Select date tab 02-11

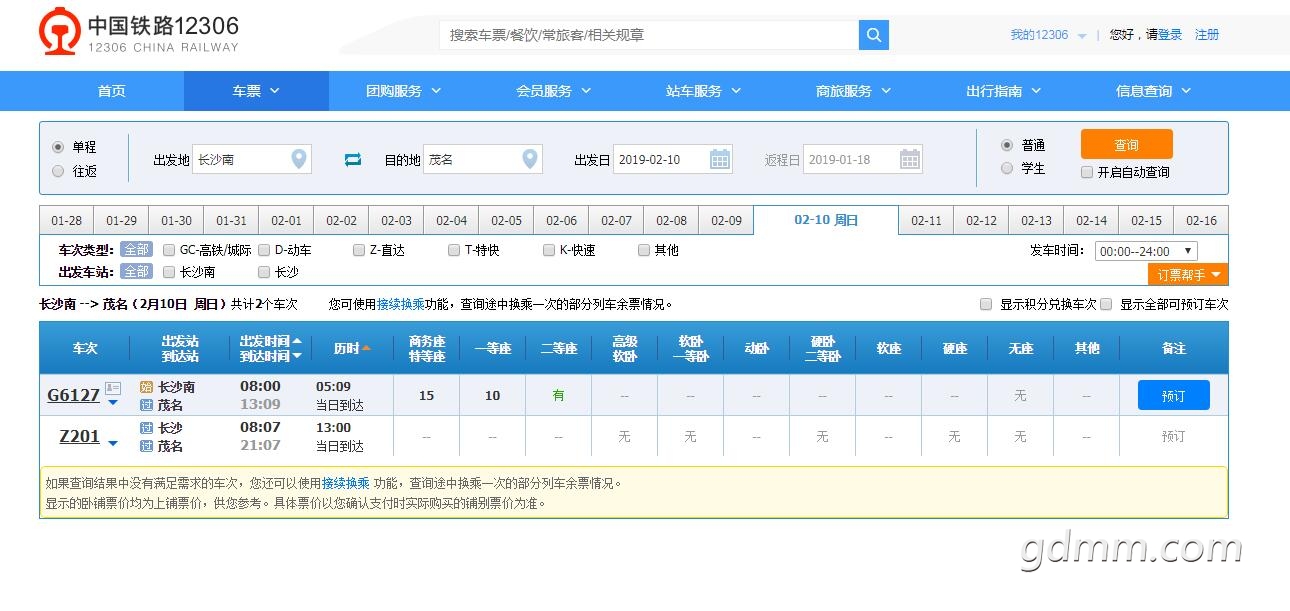click(x=926, y=221)
